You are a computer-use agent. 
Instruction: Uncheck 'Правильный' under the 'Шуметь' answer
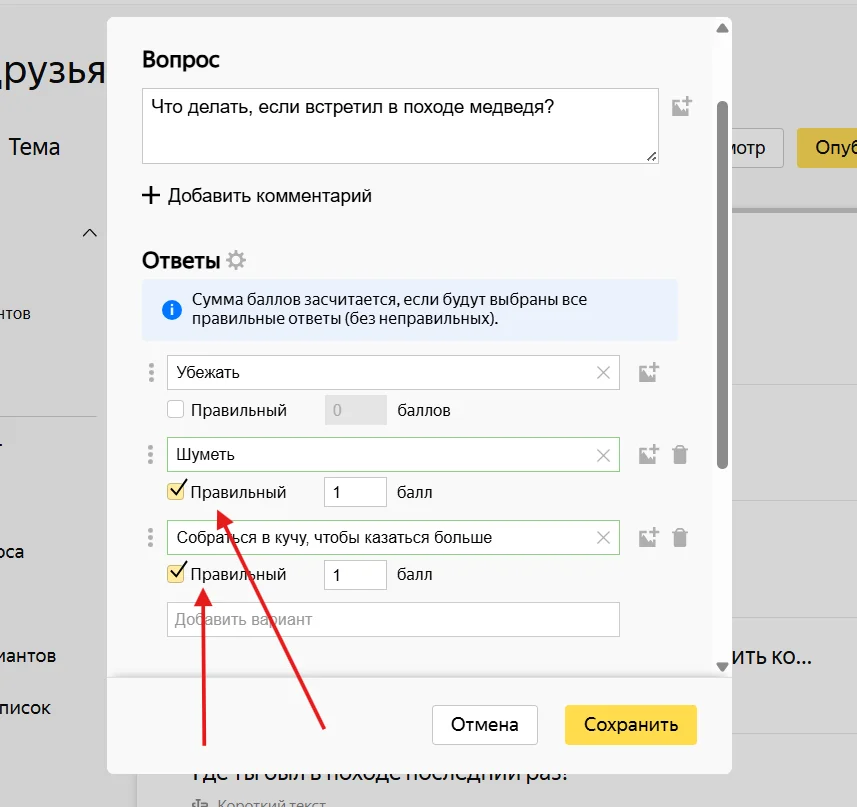pyautogui.click(x=176, y=492)
